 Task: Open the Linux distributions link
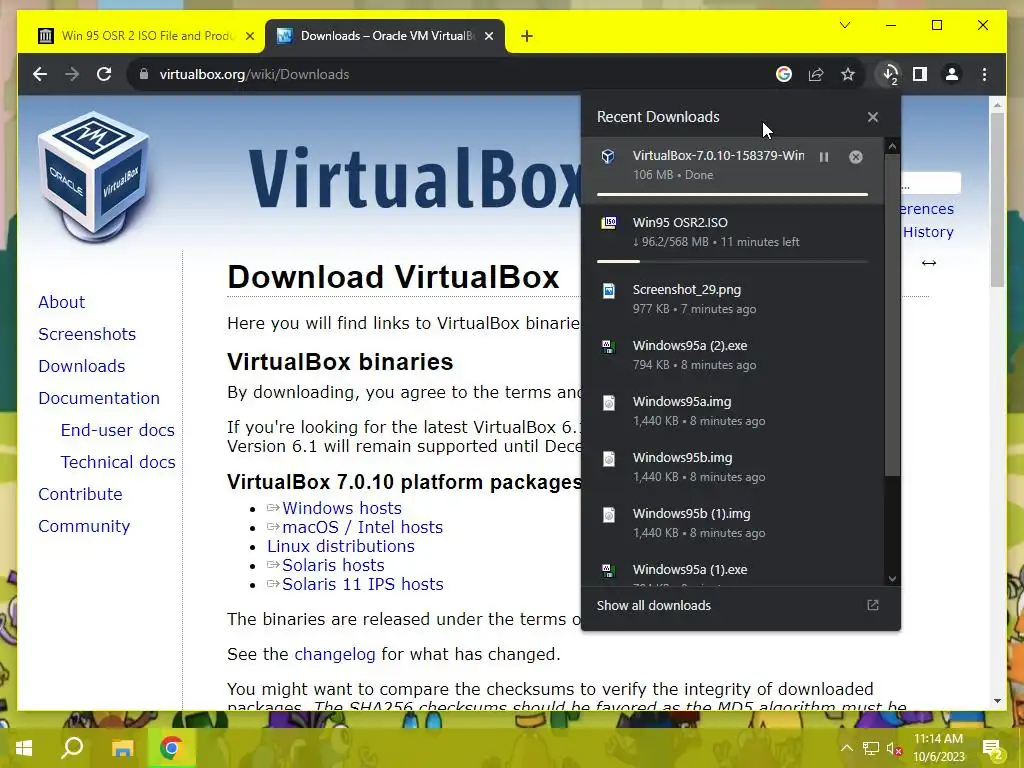pyautogui.click(x=341, y=546)
